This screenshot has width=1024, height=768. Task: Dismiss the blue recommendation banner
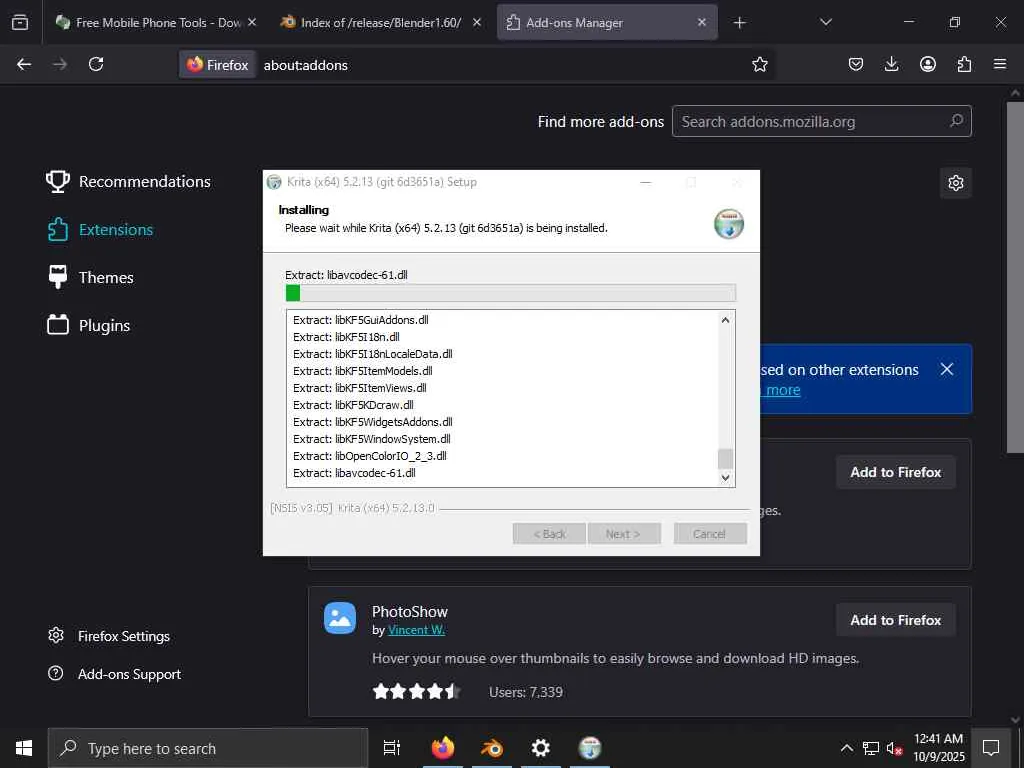click(946, 369)
